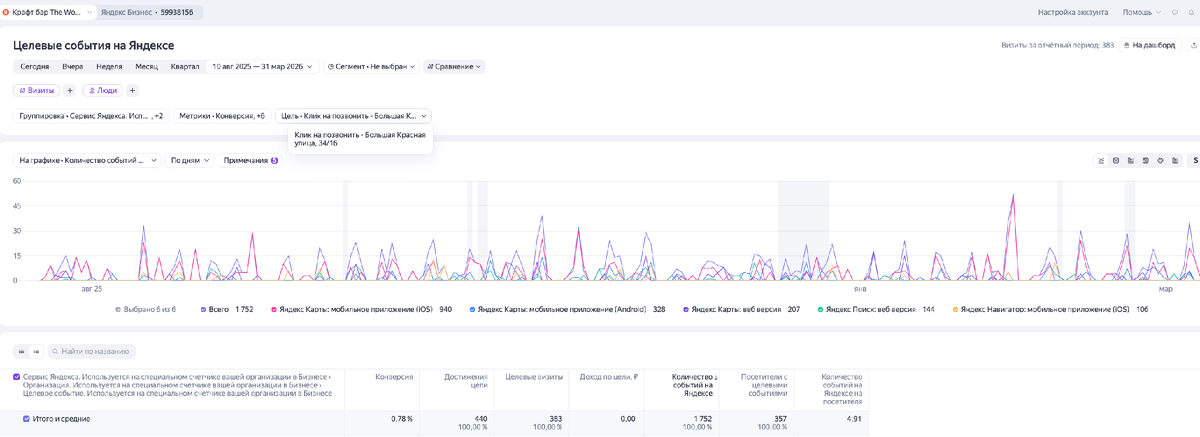Image resolution: width=1200 pixels, height=437 pixels.
Task: Click the 4,91 events per visitor cell
Action: pyautogui.click(x=853, y=419)
